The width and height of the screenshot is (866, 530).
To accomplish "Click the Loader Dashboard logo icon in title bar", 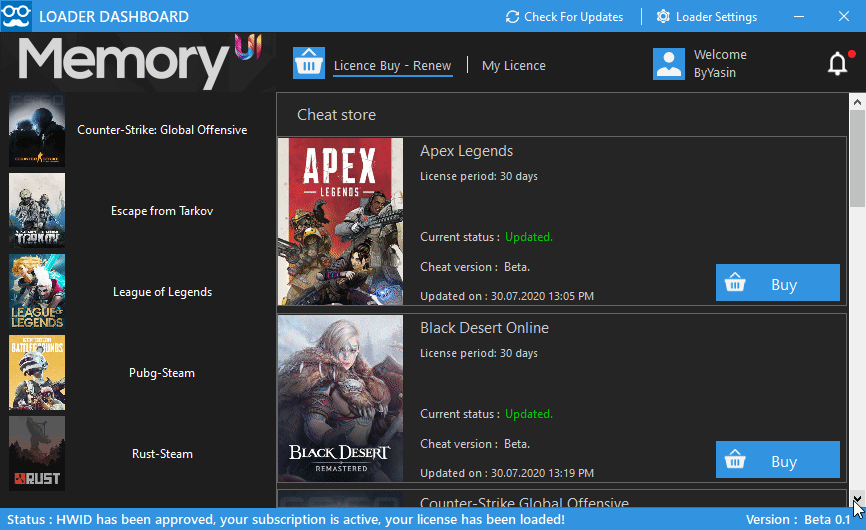I will [16, 15].
